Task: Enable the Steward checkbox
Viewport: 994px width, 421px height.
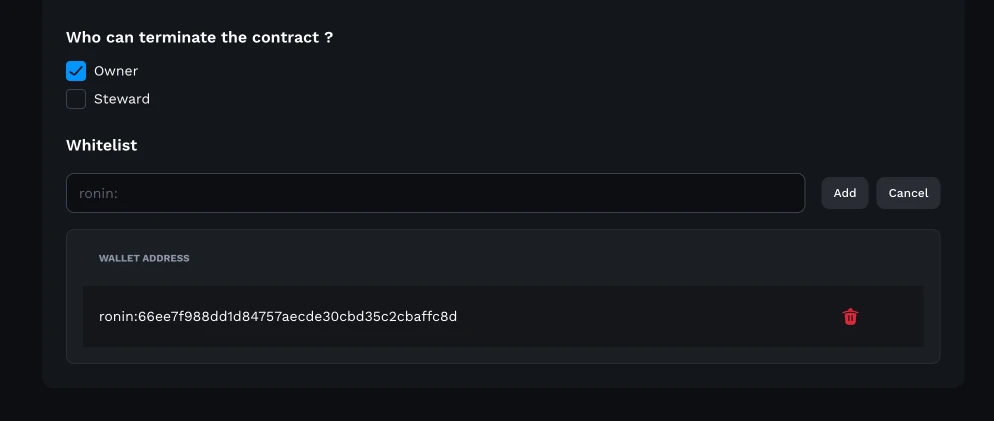Action: 76,99
